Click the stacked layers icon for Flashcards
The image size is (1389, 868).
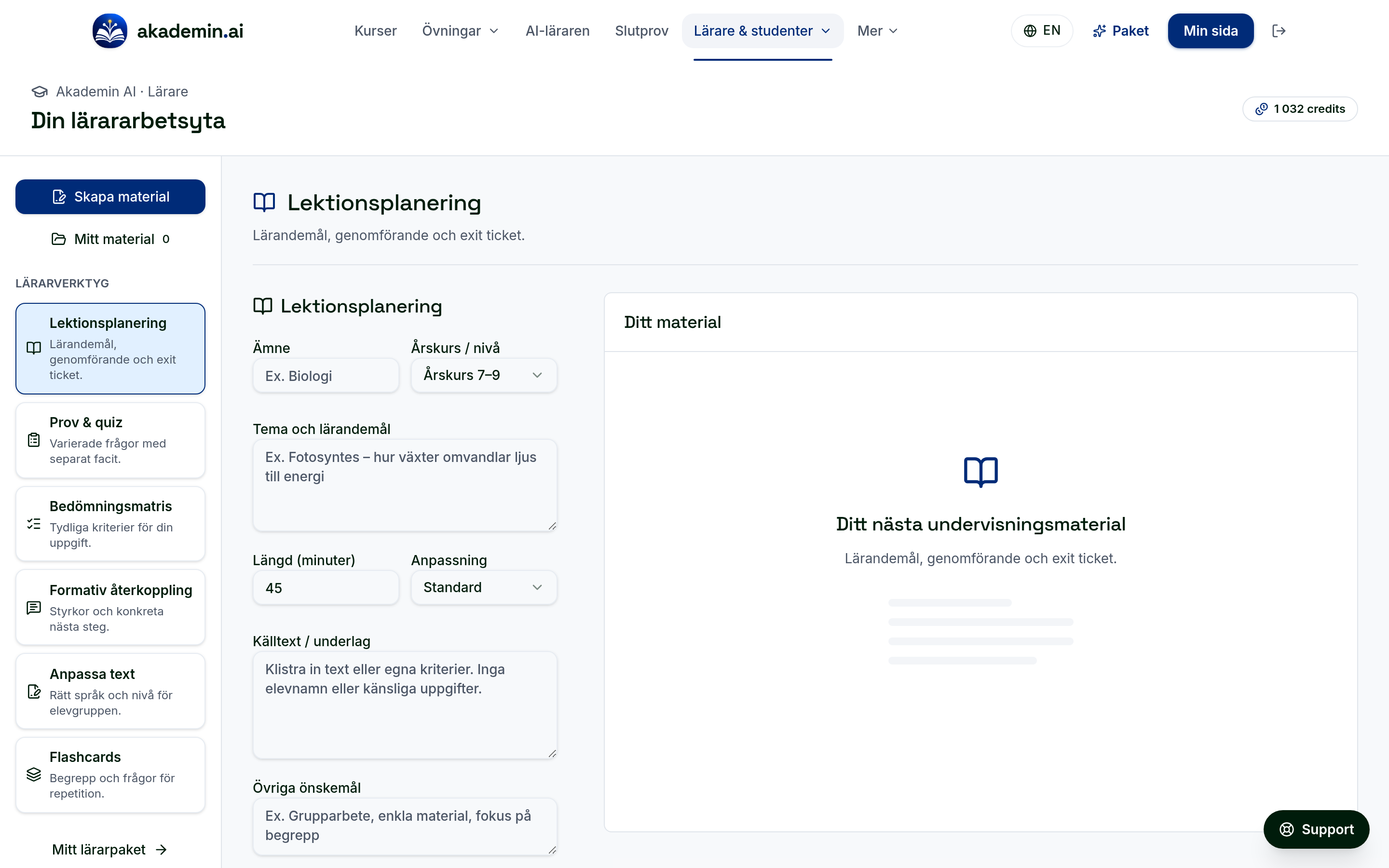click(x=34, y=775)
